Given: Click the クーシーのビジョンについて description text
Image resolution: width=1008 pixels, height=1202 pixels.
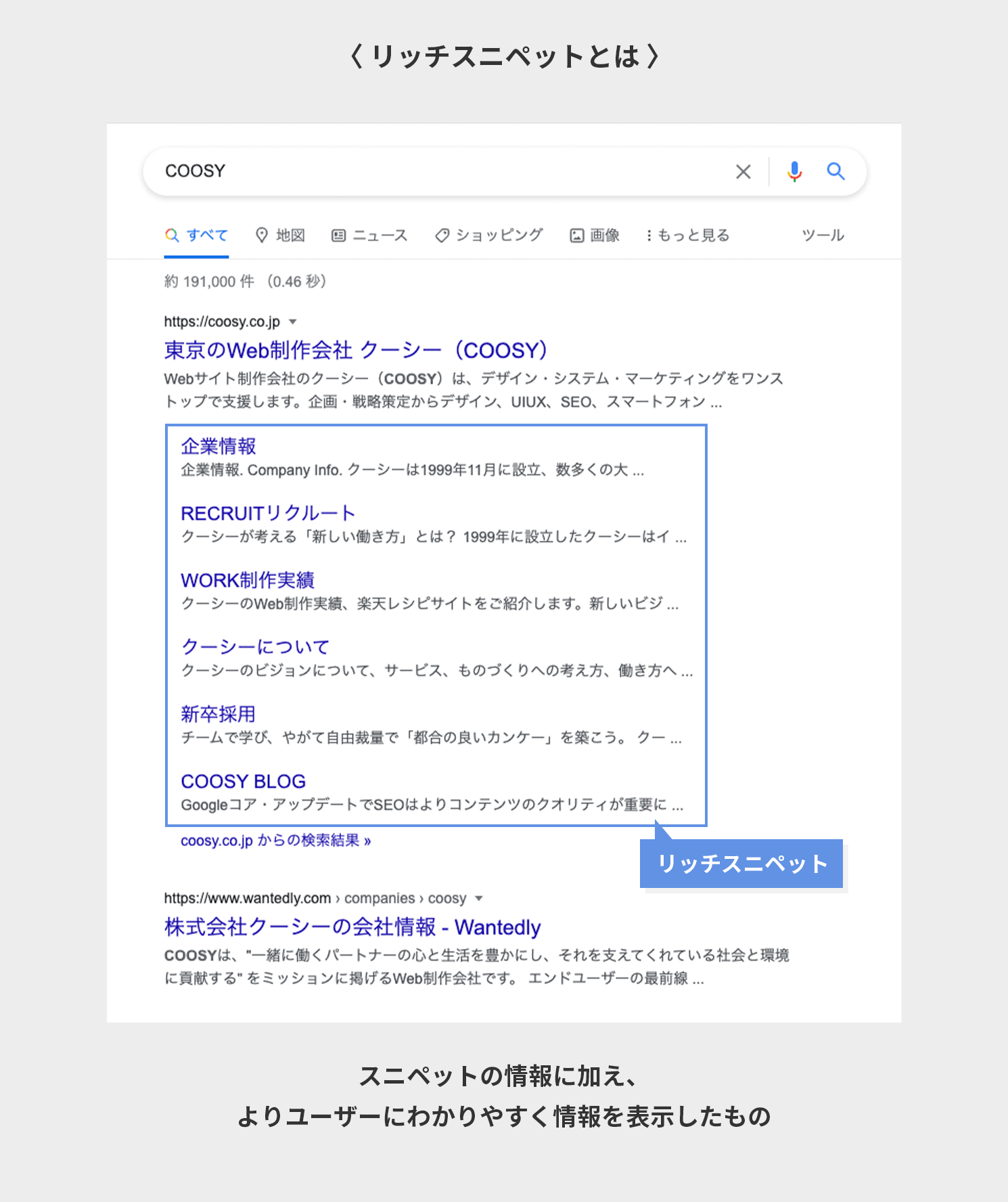Looking at the screenshot, I should coord(437,671).
